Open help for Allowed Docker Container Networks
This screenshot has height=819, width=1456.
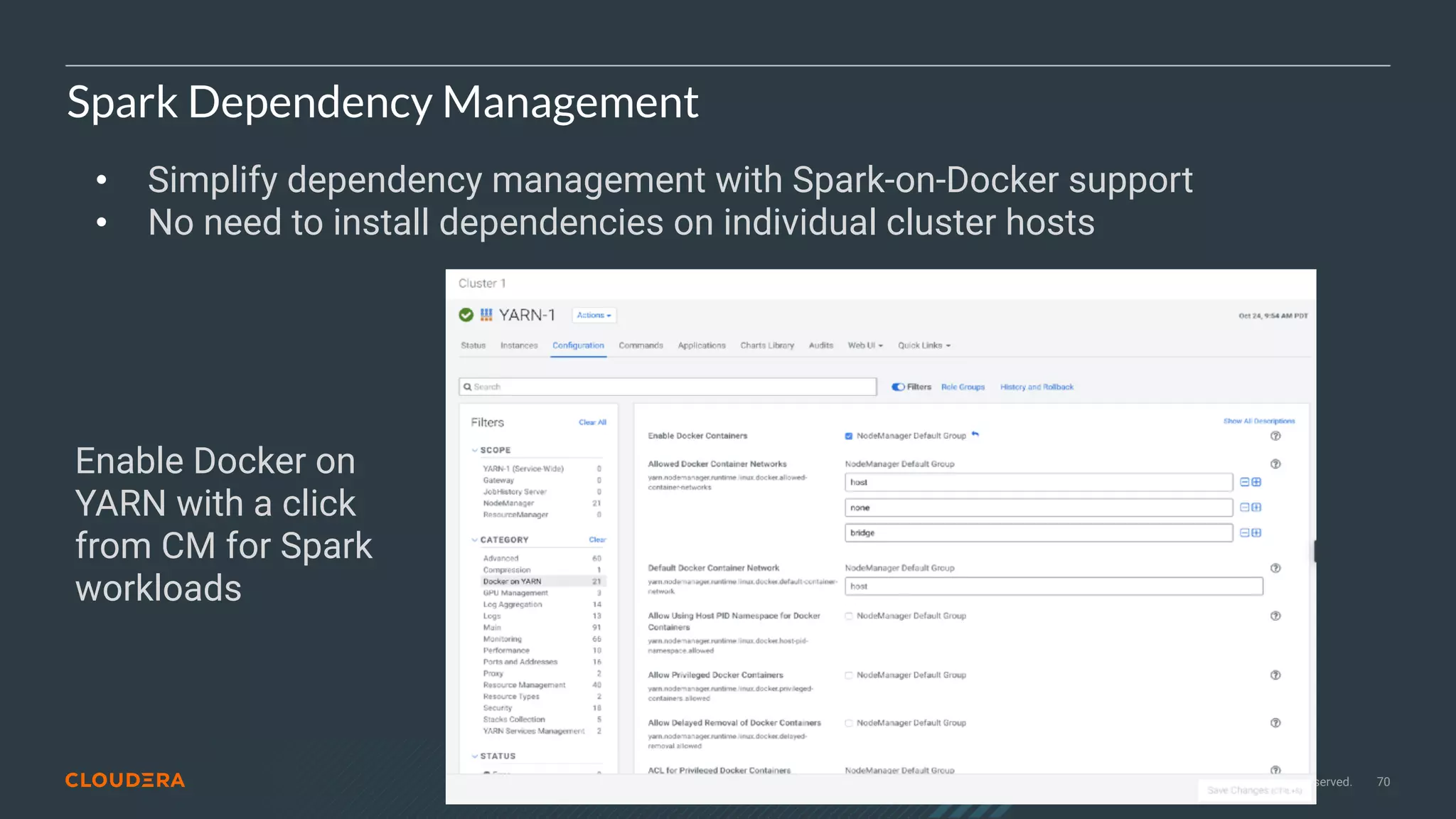point(1275,464)
